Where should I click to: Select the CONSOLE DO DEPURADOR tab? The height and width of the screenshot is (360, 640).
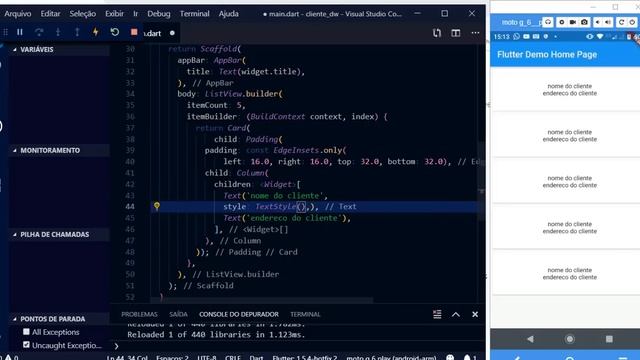coord(239,314)
